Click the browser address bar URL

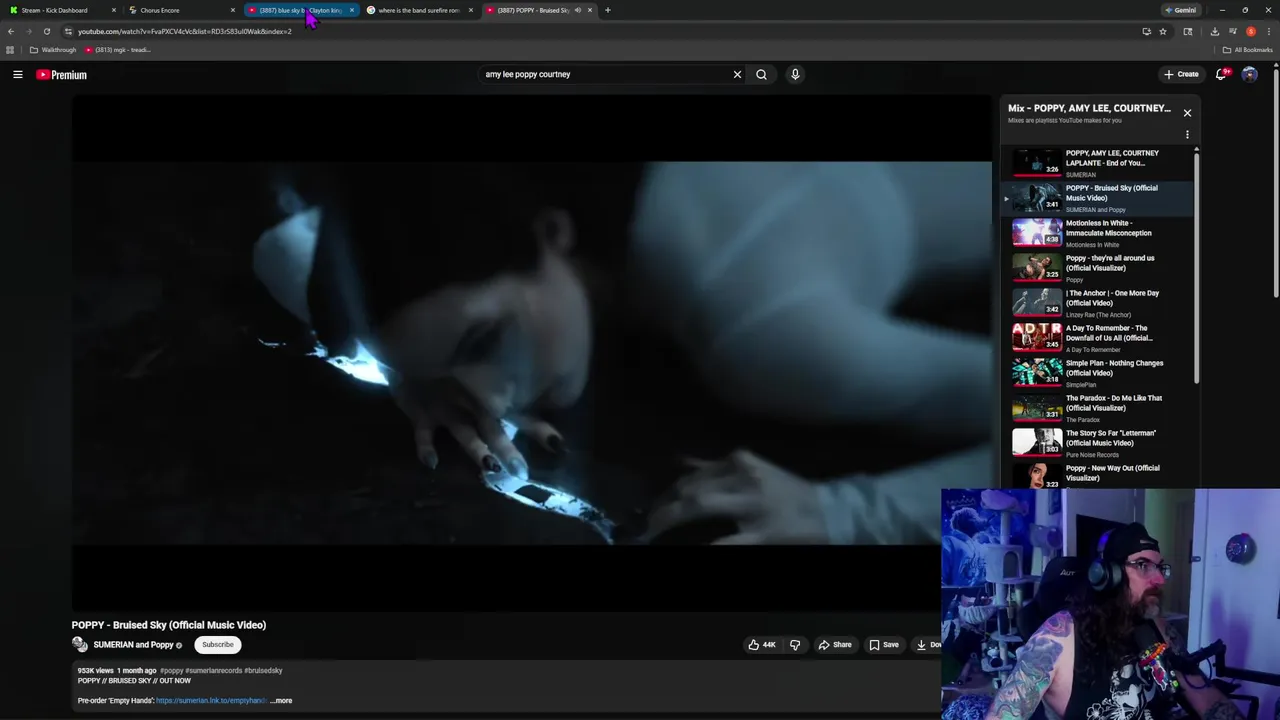pos(185,31)
